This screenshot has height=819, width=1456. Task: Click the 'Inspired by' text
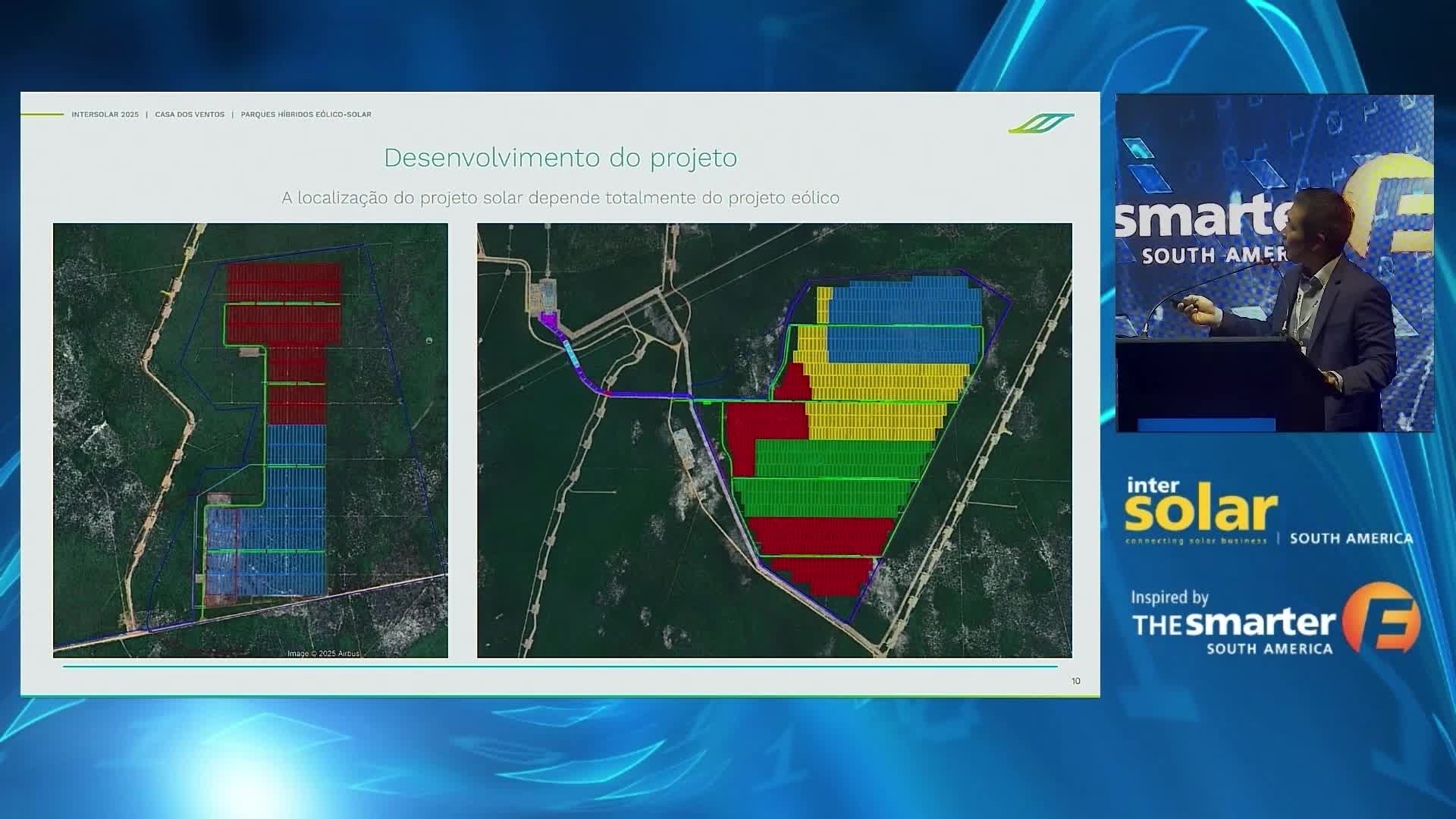click(1169, 598)
